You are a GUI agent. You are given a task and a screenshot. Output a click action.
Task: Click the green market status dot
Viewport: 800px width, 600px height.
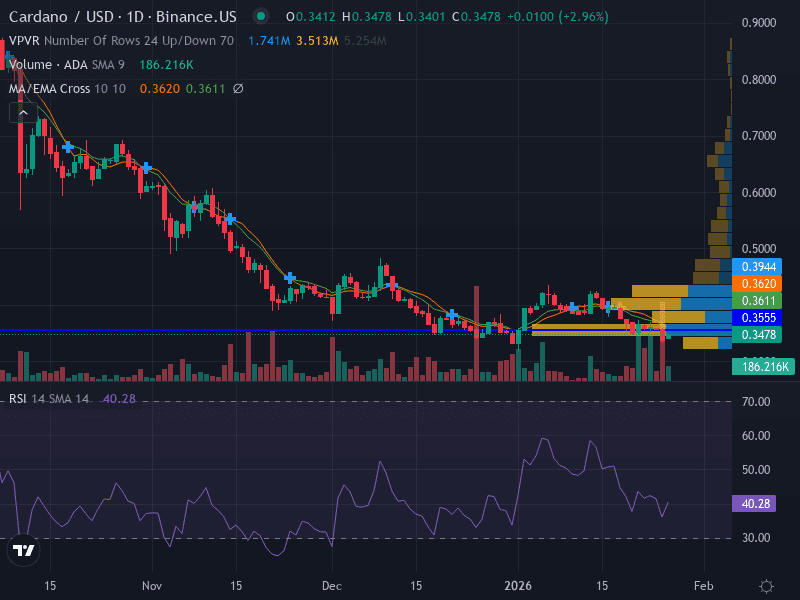[261, 16]
